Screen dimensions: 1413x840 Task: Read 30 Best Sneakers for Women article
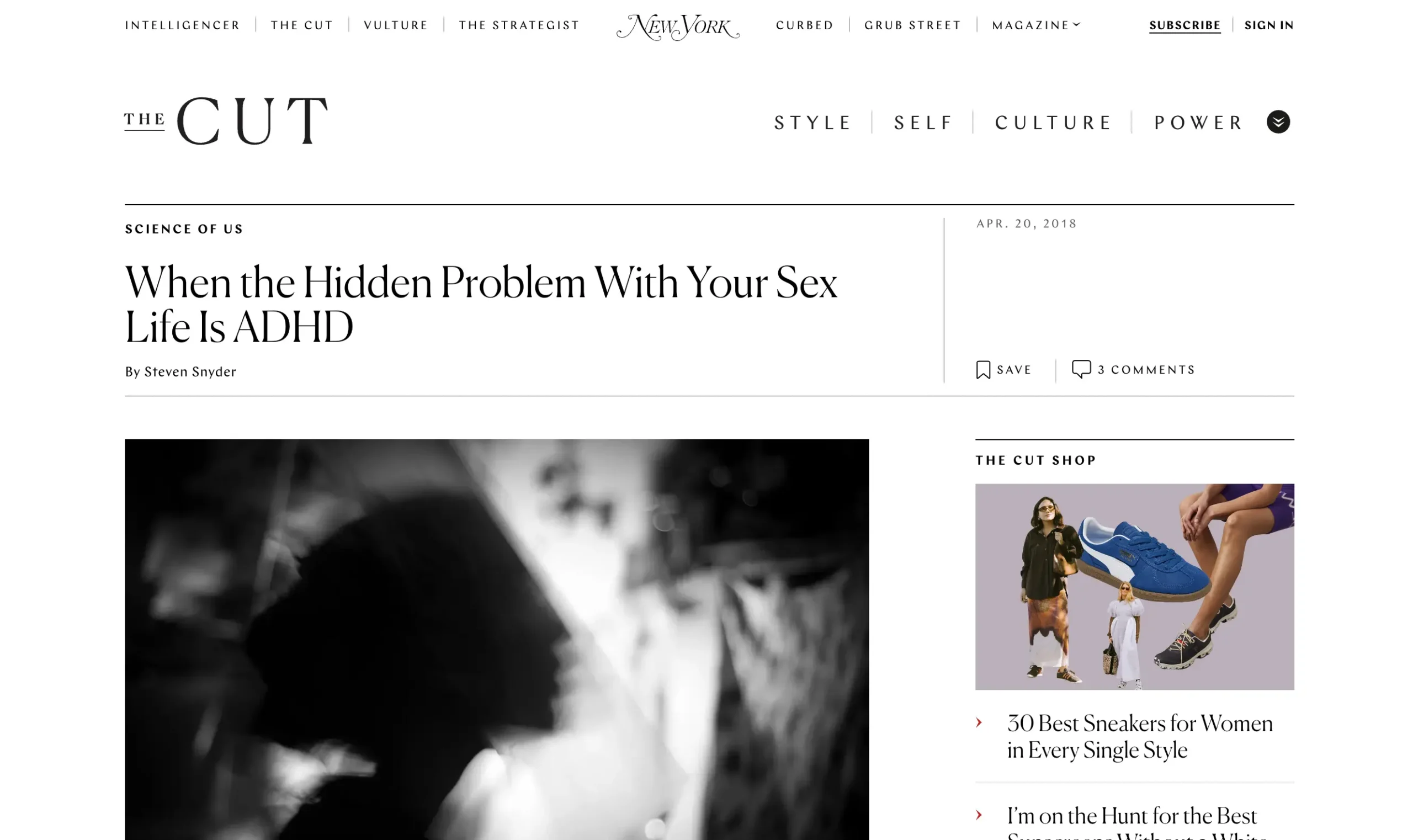[x=1139, y=736]
